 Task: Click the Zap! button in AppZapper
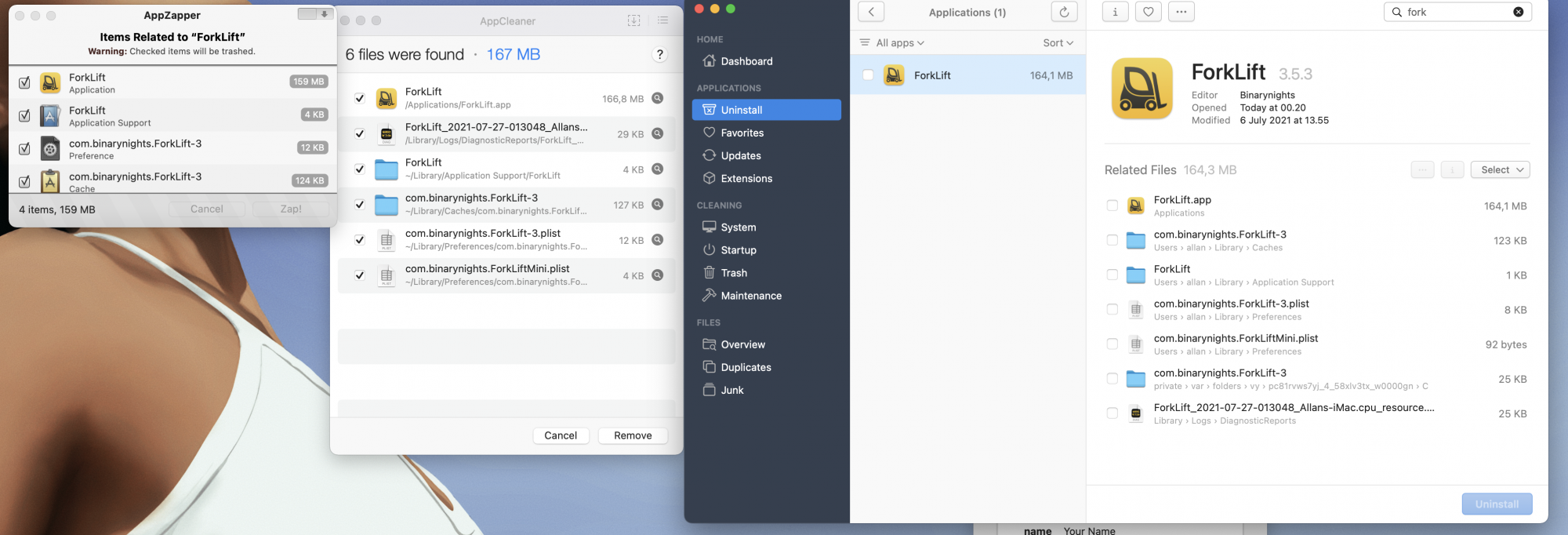(x=291, y=209)
